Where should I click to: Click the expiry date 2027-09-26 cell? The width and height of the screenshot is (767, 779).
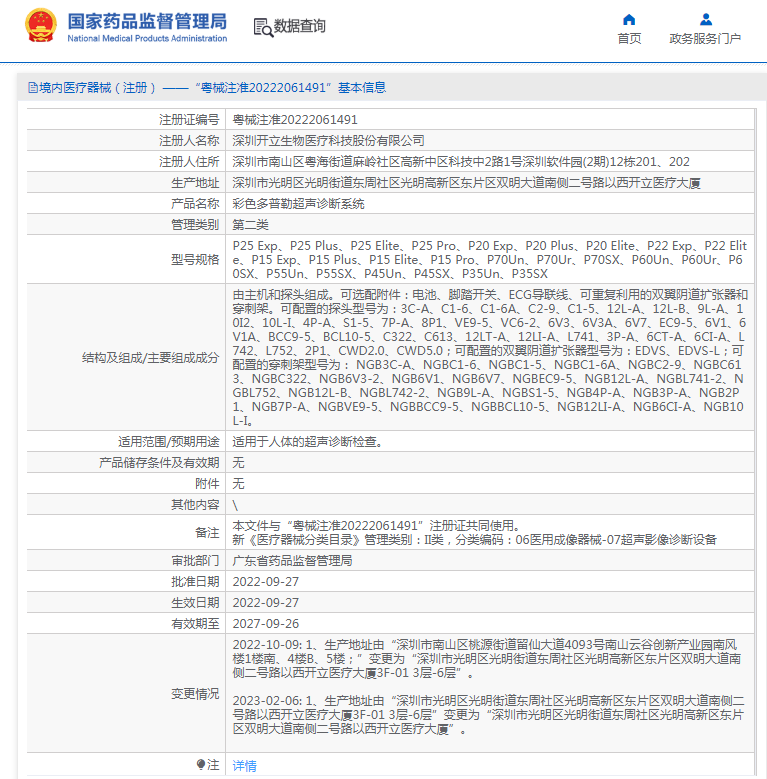490,623
